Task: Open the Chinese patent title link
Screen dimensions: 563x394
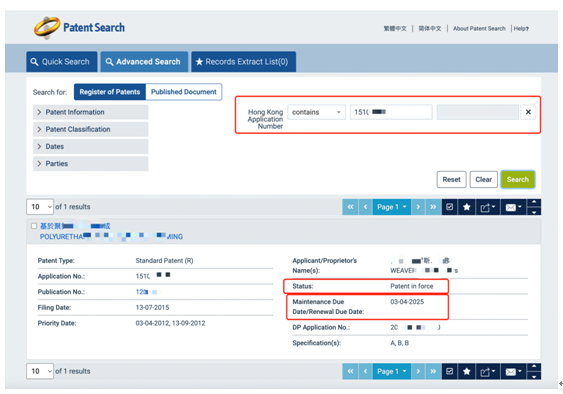Action: (x=75, y=226)
